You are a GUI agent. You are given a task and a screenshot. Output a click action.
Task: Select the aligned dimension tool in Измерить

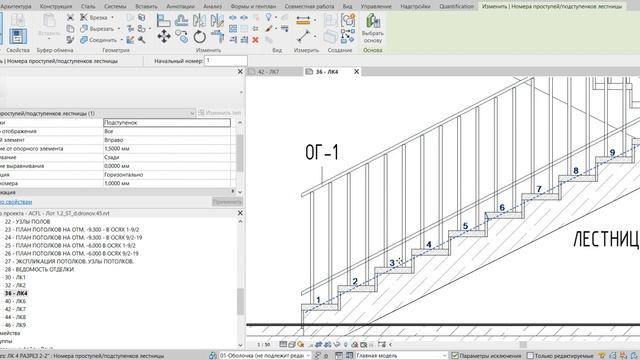303,20
